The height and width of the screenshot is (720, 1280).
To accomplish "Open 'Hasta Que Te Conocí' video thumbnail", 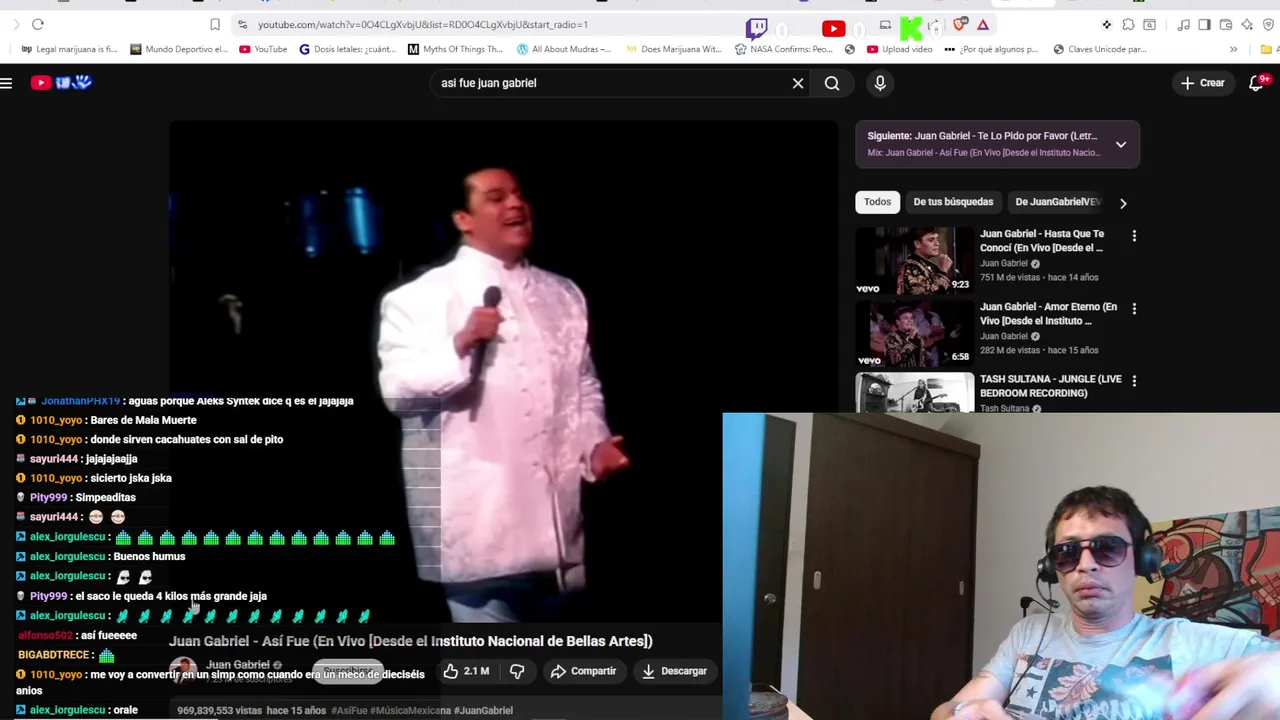I will click(x=914, y=260).
